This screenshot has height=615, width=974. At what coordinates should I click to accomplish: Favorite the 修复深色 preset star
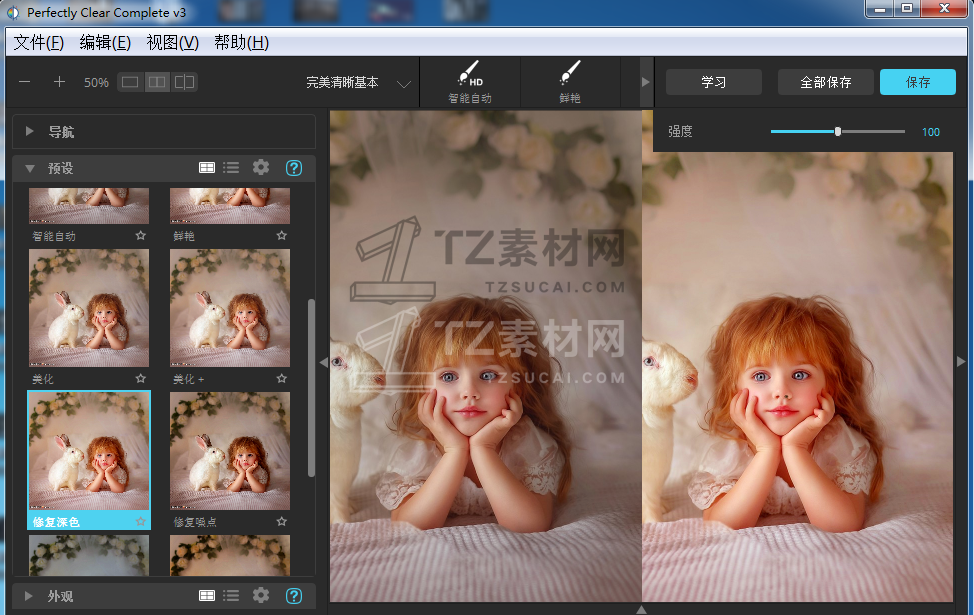tap(141, 521)
